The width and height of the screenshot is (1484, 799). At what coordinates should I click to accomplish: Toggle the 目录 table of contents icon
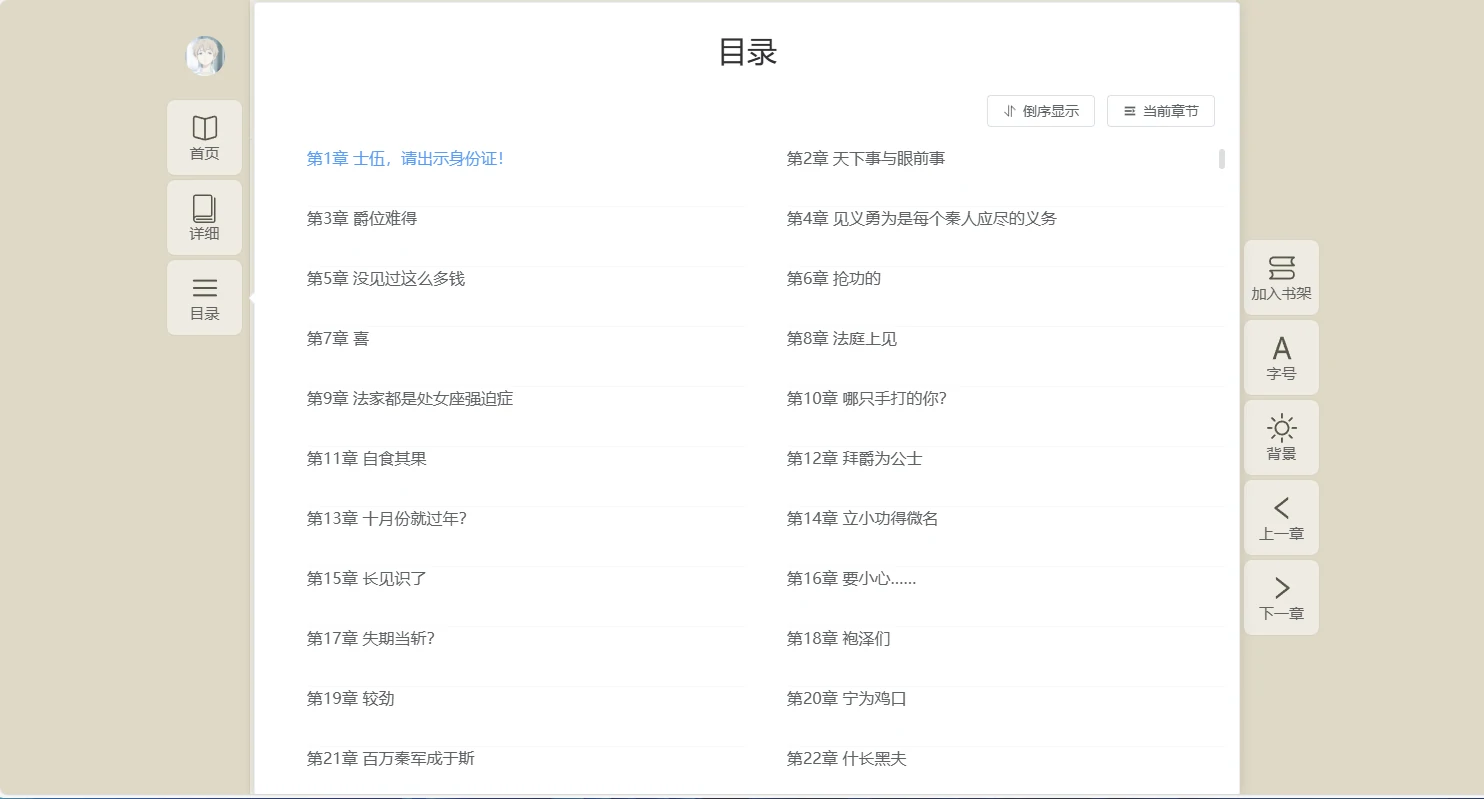pyautogui.click(x=205, y=298)
